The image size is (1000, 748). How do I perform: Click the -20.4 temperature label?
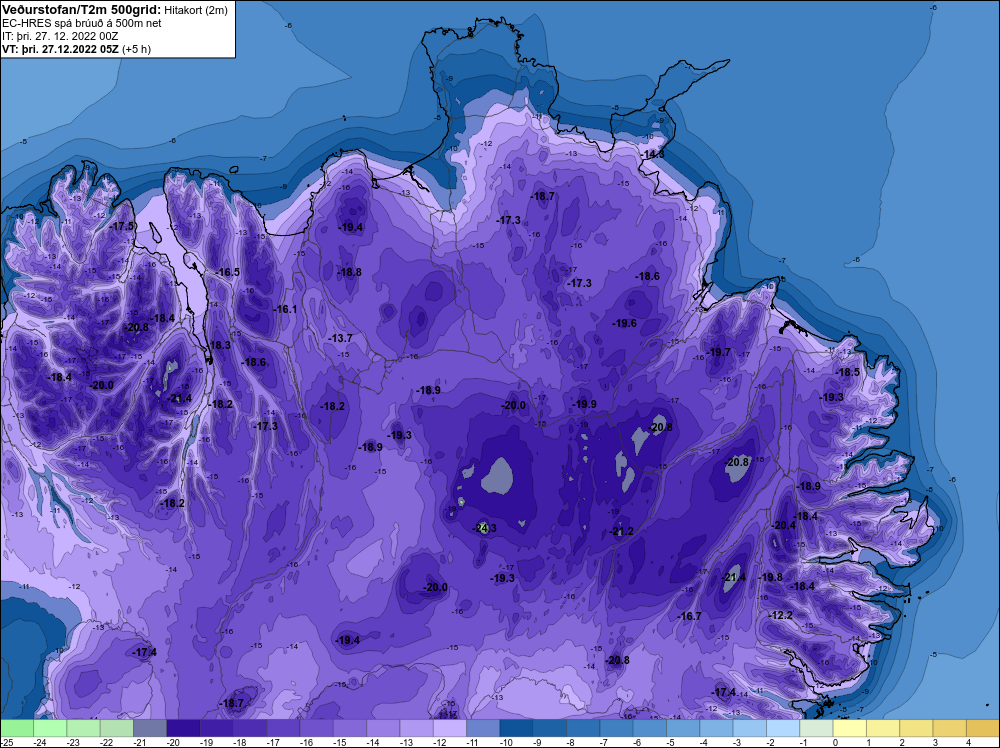[784, 525]
